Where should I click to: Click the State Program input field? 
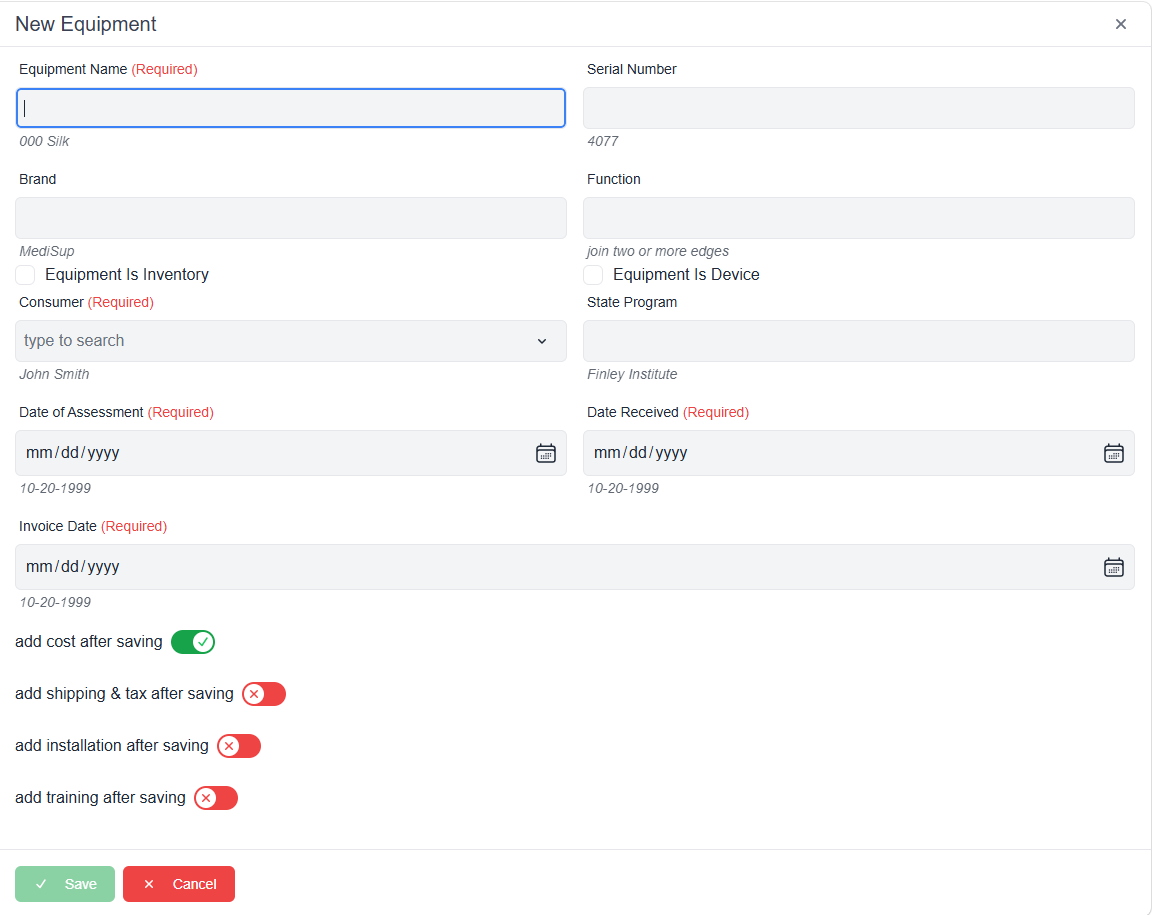point(859,341)
